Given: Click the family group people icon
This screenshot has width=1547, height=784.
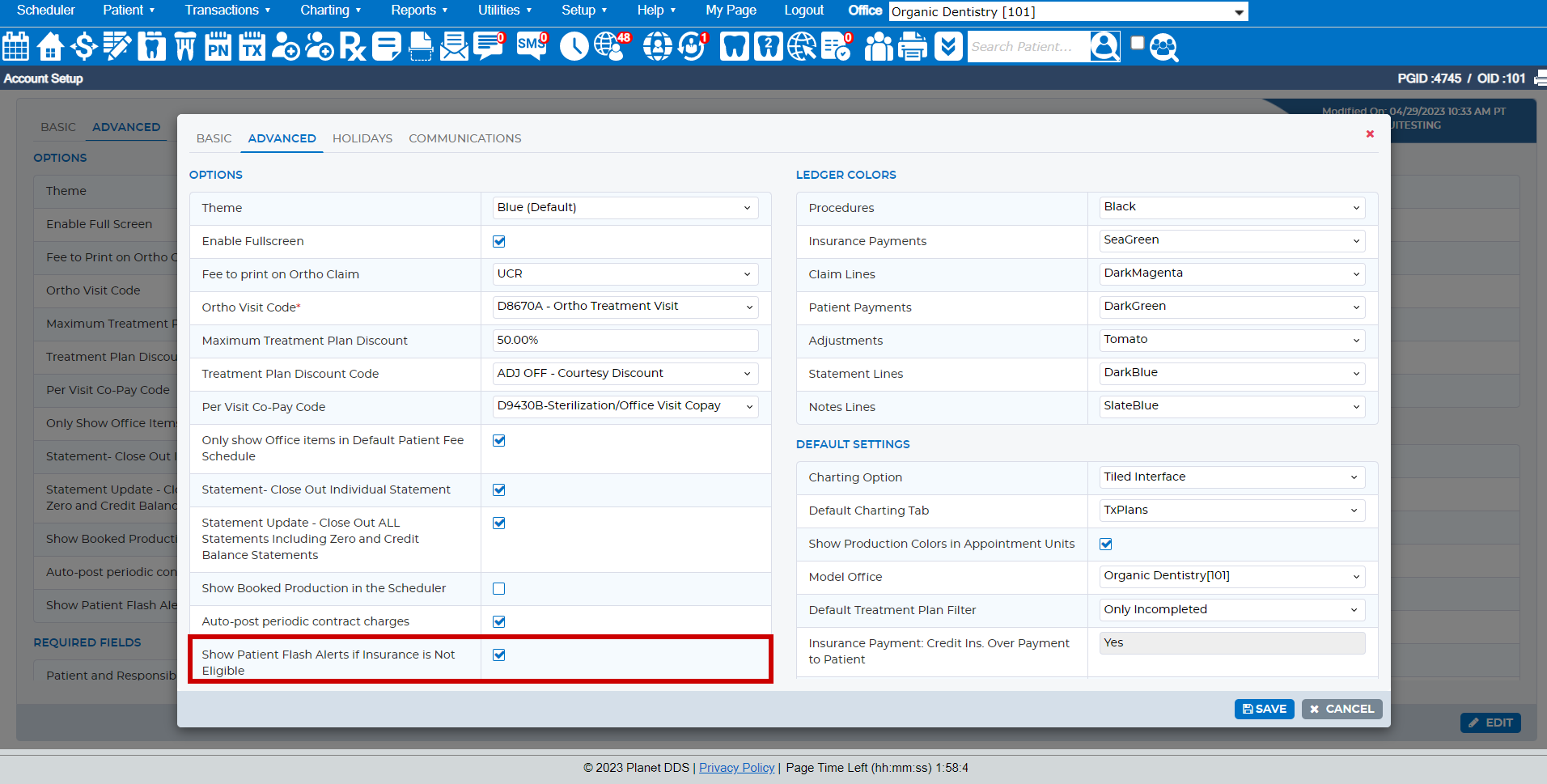Looking at the screenshot, I should pos(879,46).
